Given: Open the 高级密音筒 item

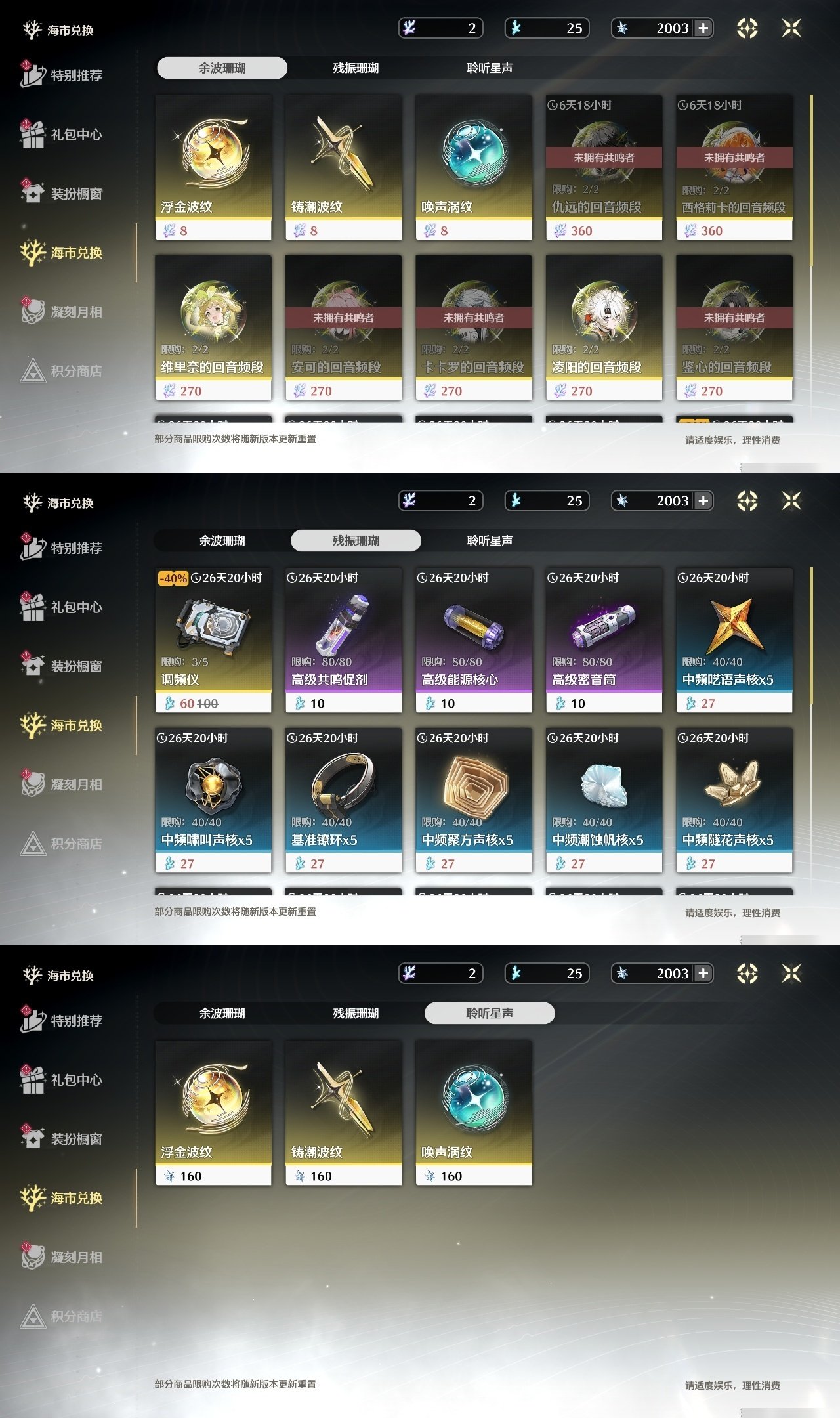Looking at the screenshot, I should [604, 640].
